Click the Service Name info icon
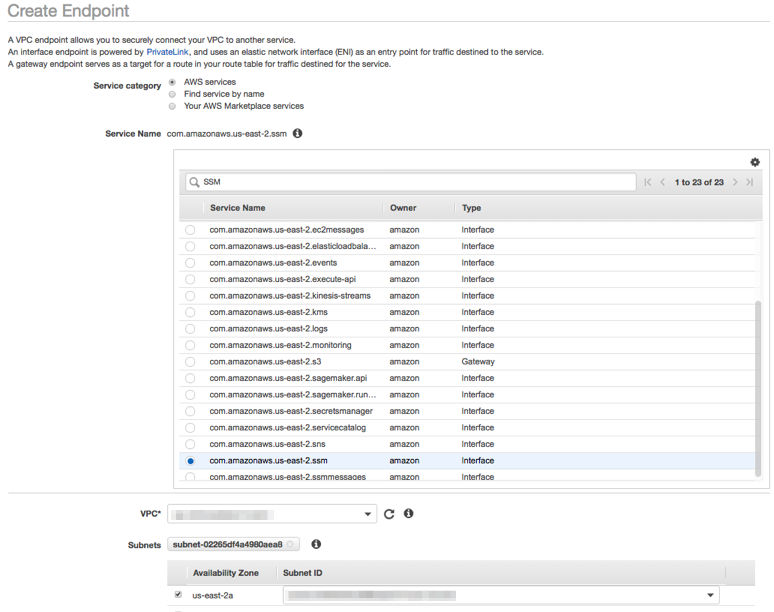The width and height of the screenshot is (774, 612). [x=297, y=133]
